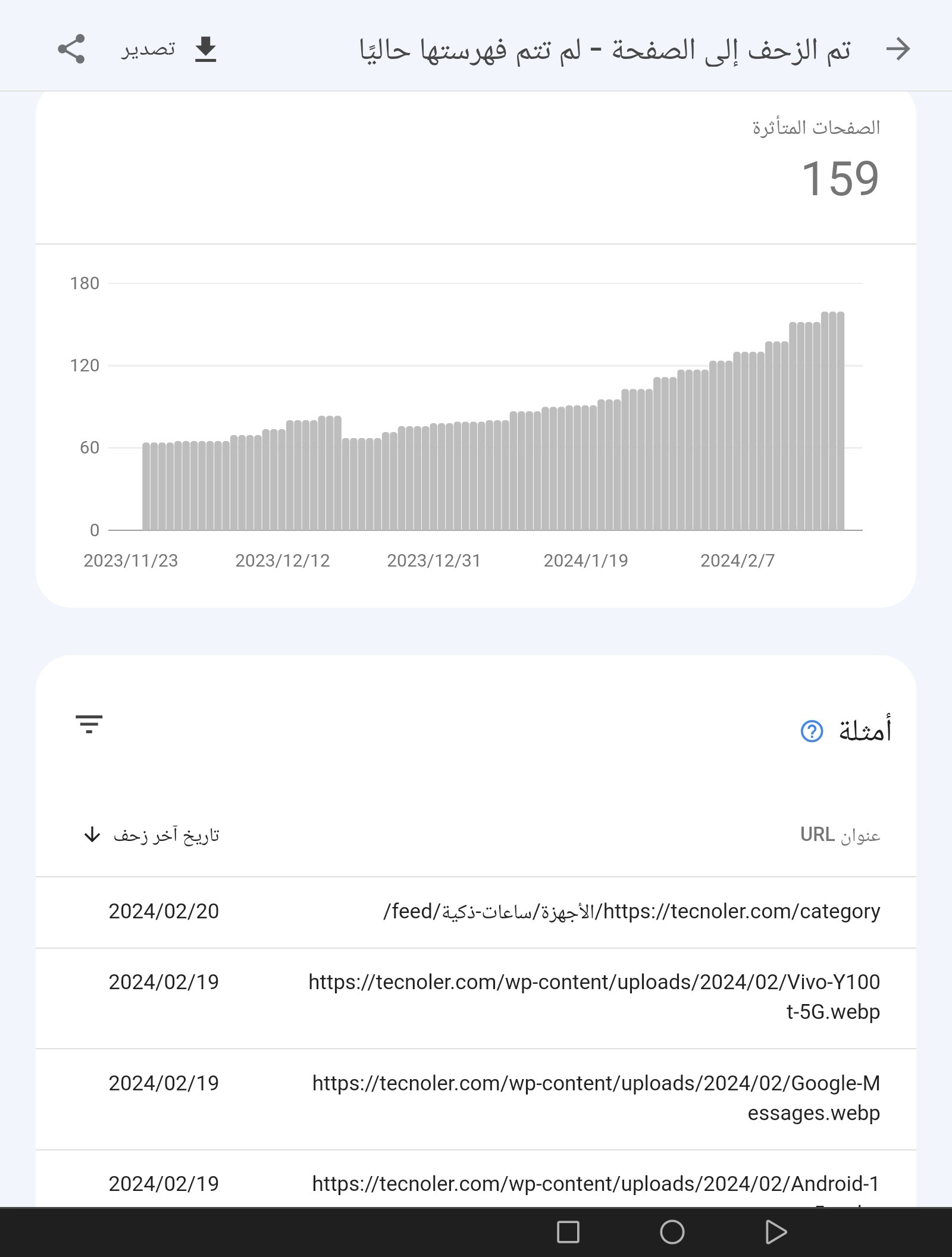Screen dimensions: 952x1257
Task: Open the smart watches category feed URL
Action: click(631, 911)
